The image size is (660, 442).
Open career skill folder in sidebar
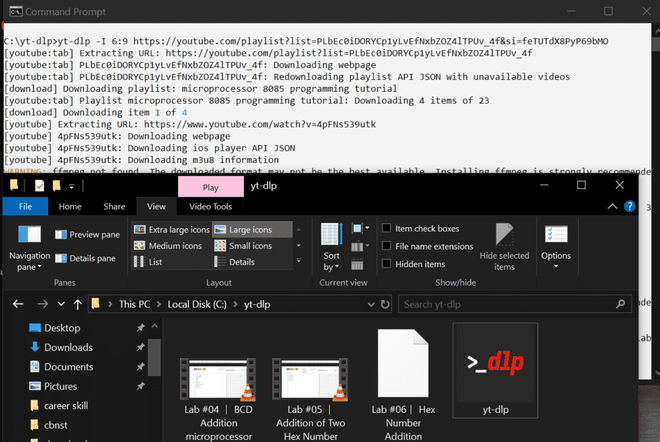66,405
